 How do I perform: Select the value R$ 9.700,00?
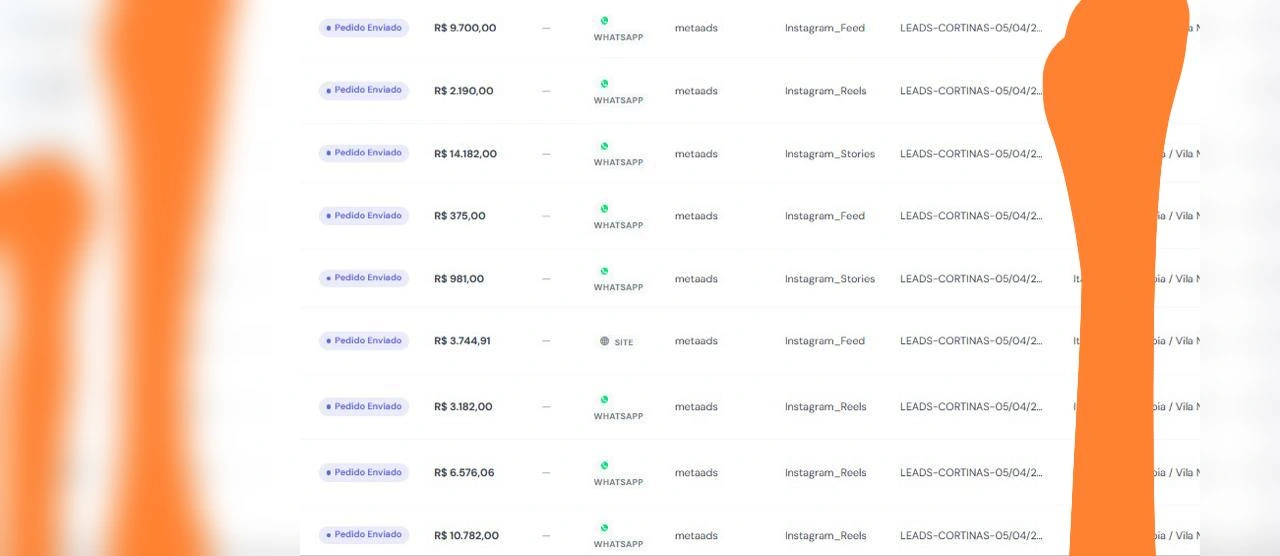465,28
